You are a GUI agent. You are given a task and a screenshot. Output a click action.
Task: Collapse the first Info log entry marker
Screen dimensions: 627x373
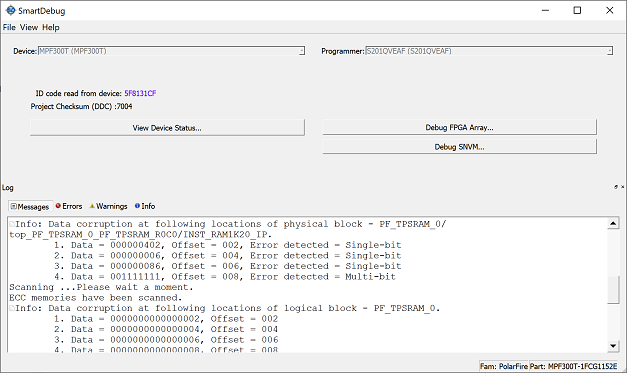pos(12,224)
